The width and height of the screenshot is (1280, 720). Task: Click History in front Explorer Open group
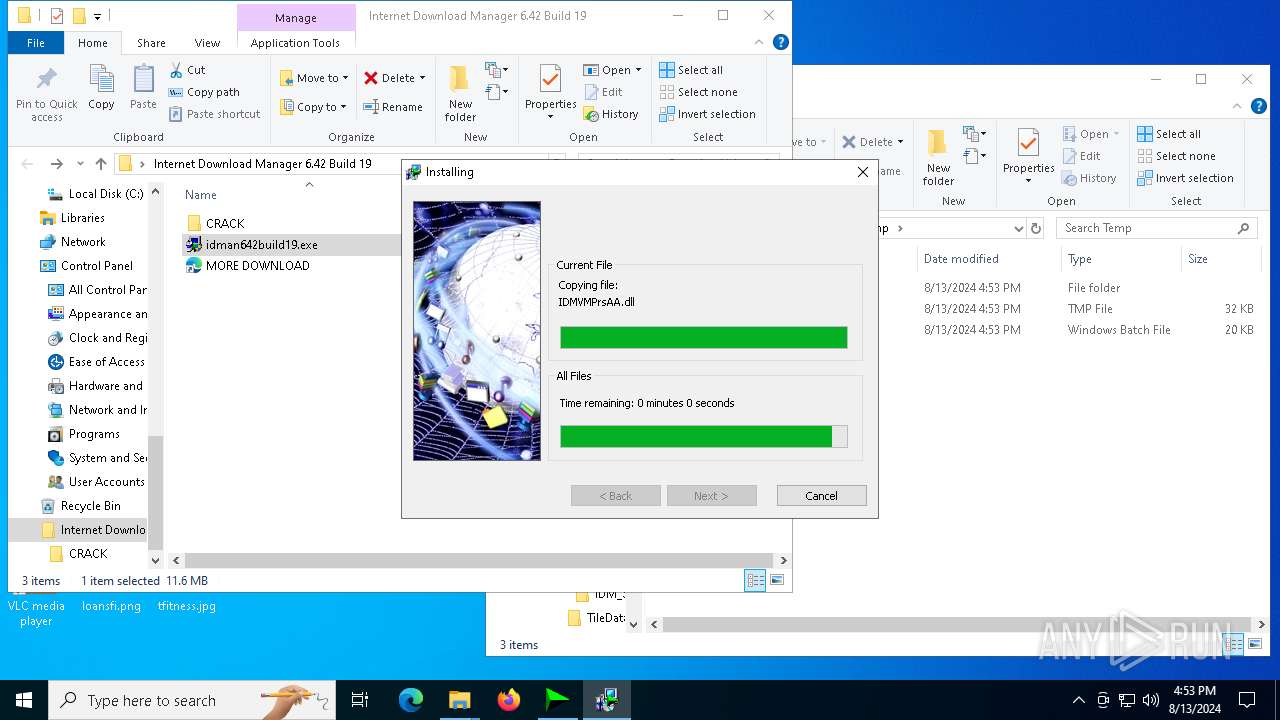(x=611, y=114)
